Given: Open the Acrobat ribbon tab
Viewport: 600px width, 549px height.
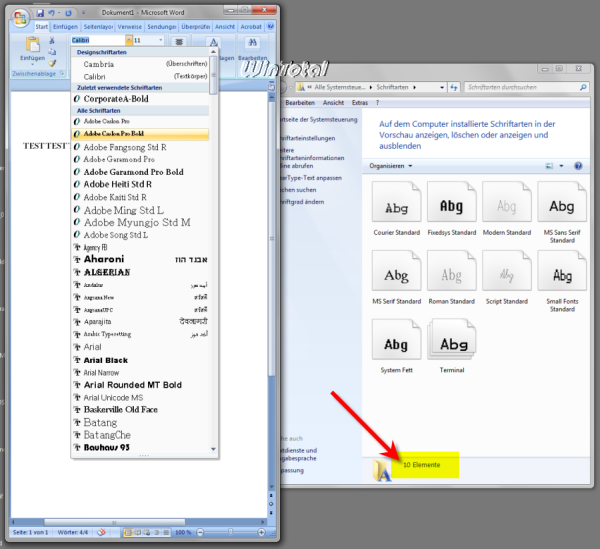Looking at the screenshot, I should (251, 27).
